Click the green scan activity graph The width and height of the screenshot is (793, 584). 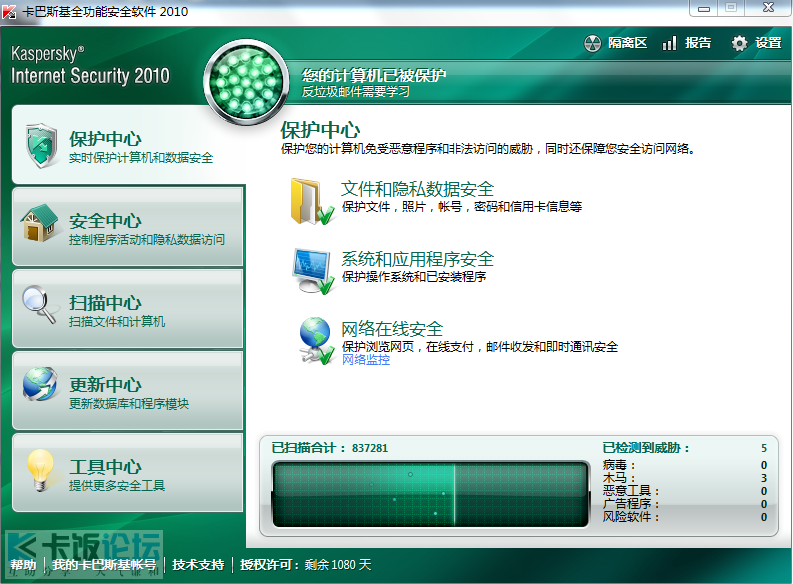coord(431,494)
